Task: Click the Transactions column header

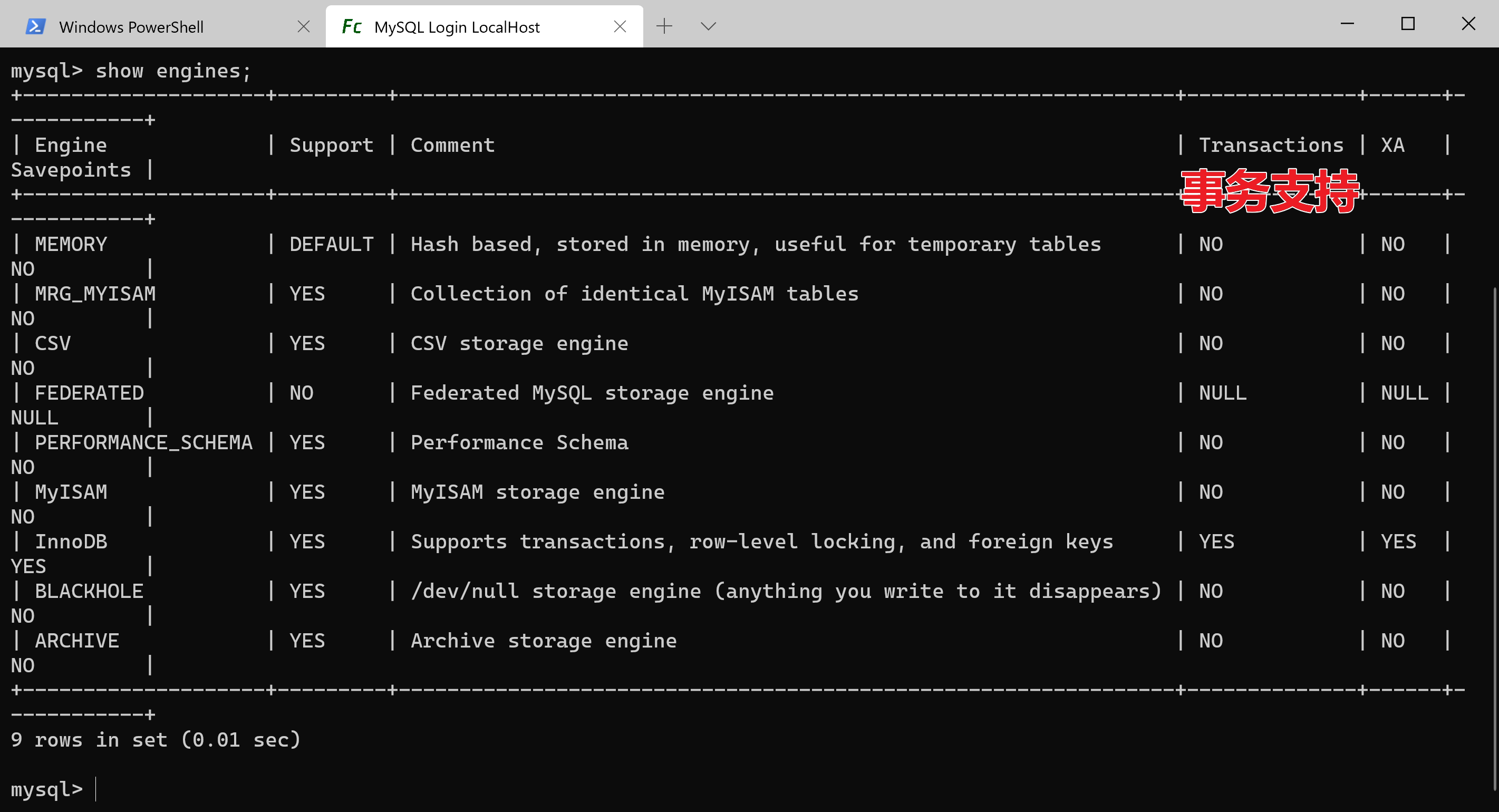Action: pyautogui.click(x=1271, y=145)
